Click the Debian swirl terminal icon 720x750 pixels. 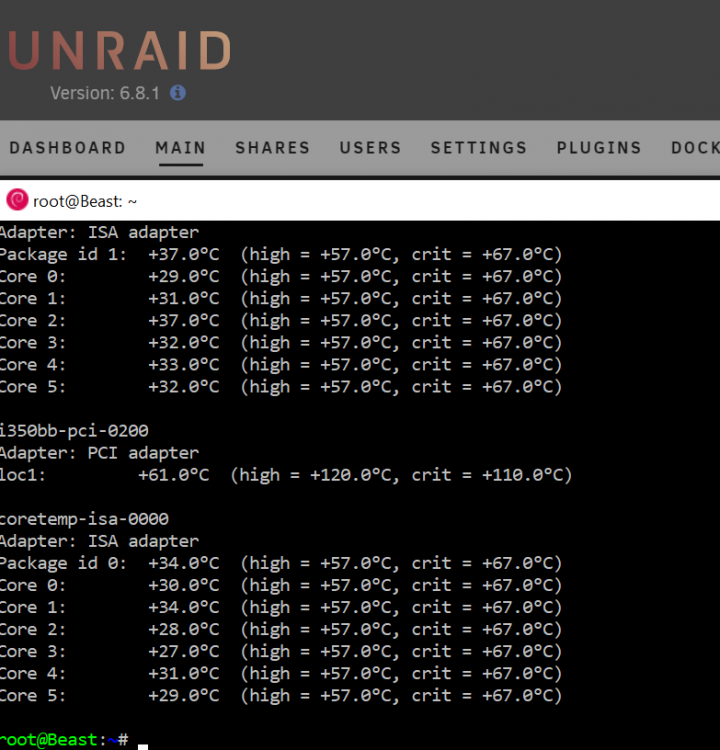[17, 200]
